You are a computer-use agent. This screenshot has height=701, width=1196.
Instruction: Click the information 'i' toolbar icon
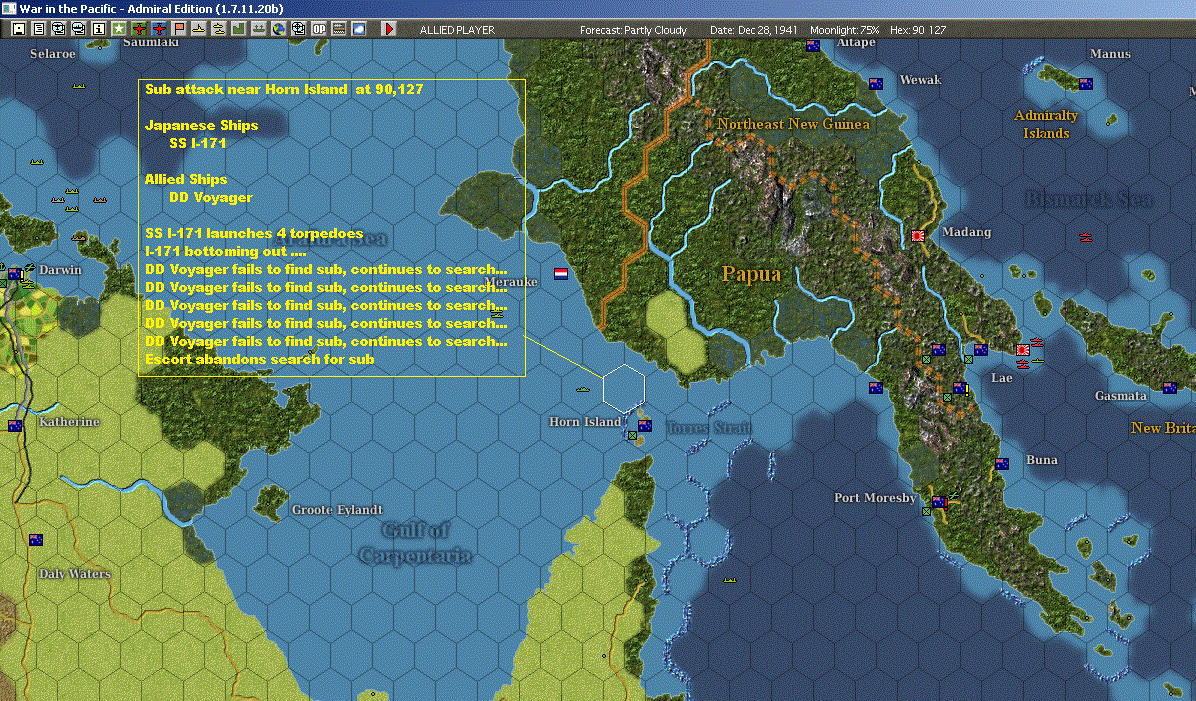coord(98,29)
